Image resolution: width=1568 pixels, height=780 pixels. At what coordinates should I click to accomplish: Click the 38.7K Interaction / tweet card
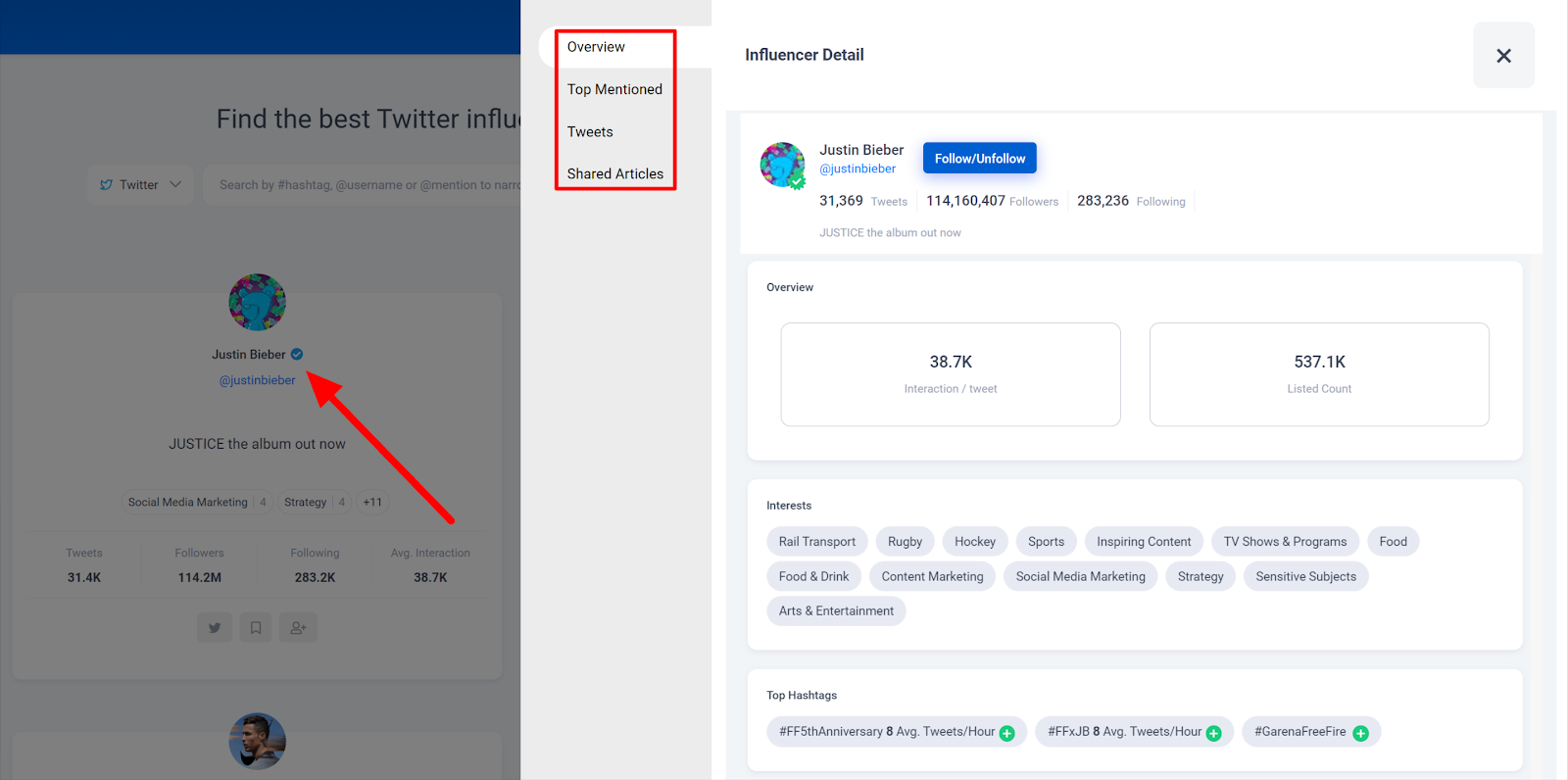tap(951, 374)
